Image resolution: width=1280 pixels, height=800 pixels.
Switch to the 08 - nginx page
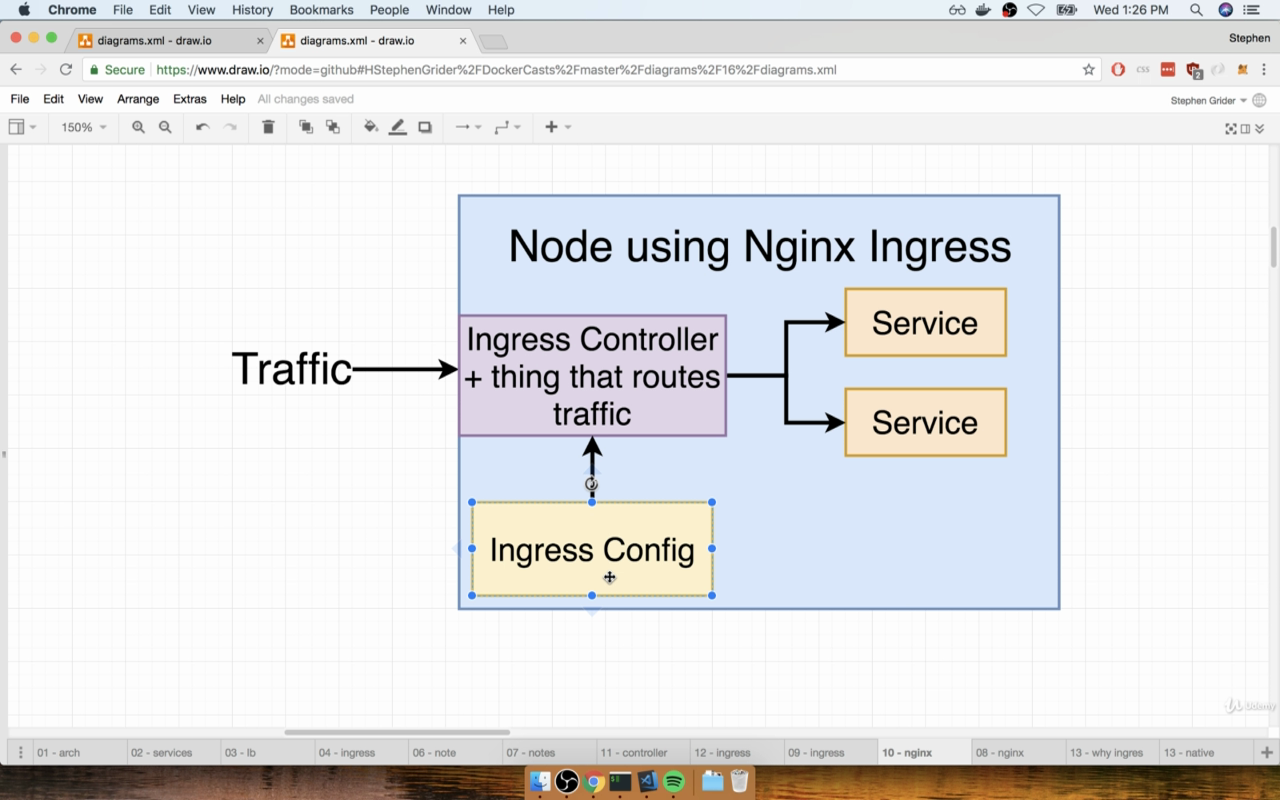(1019, 752)
